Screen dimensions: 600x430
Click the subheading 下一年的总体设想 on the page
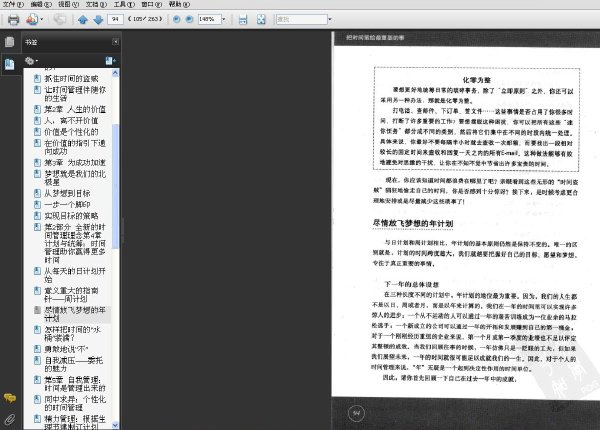[x=411, y=285]
